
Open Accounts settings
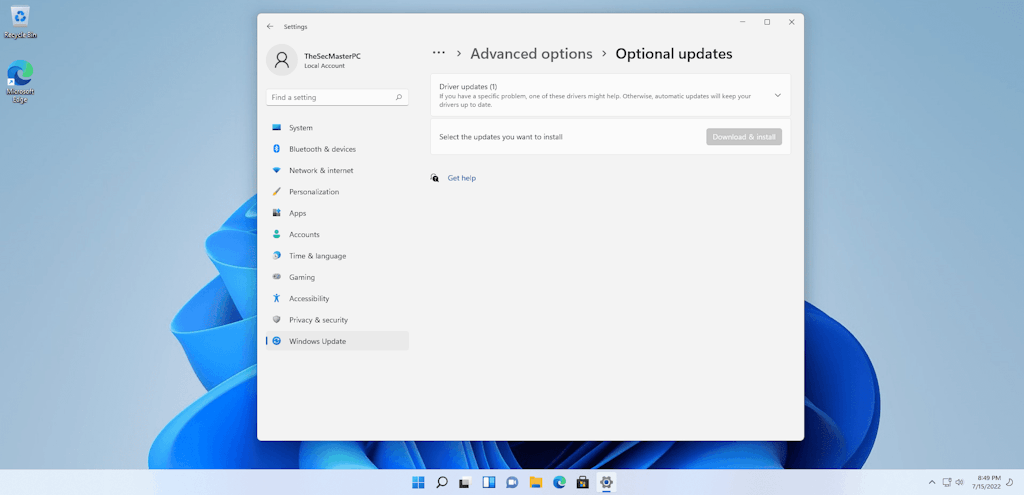coord(337,234)
